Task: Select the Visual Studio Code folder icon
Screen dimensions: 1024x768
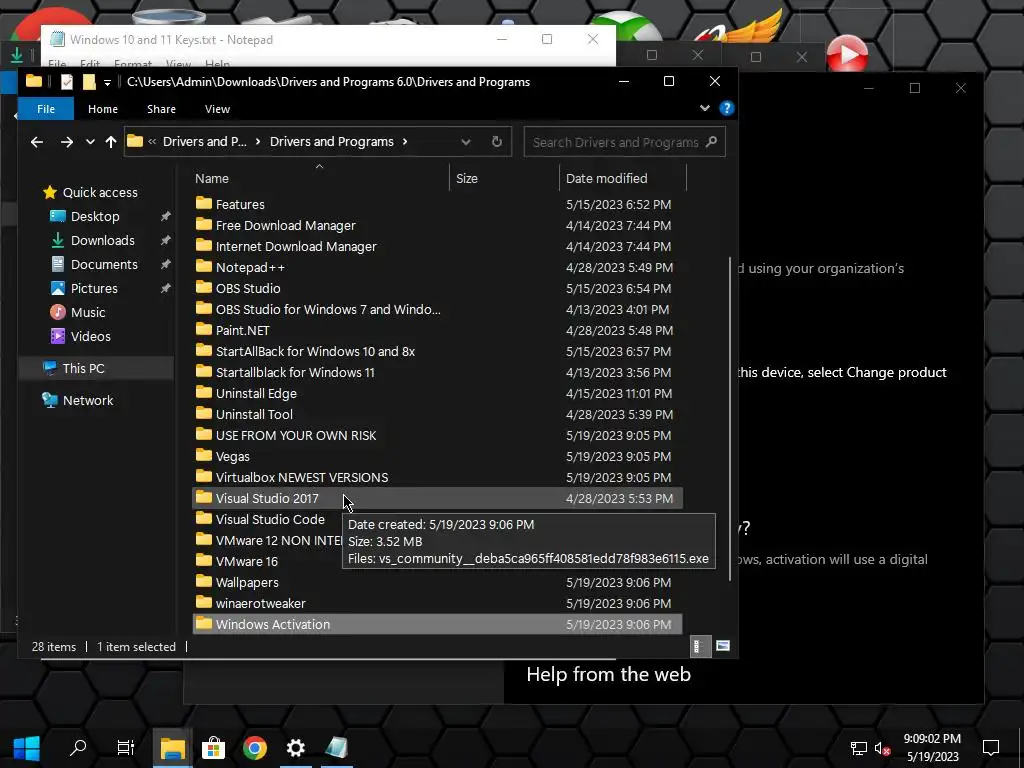Action: 204,519
